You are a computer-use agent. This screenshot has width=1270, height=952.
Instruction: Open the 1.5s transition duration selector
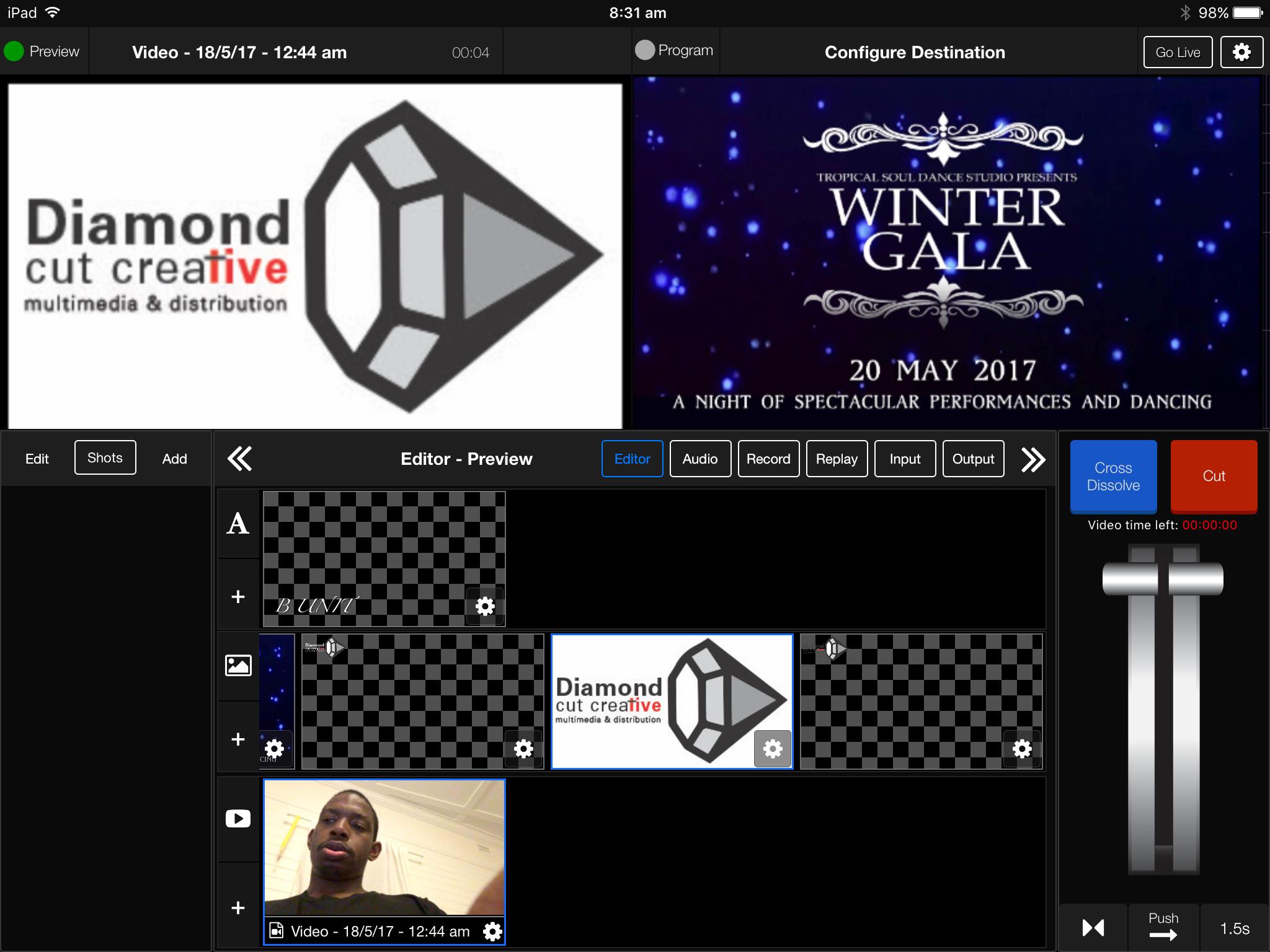click(x=1234, y=928)
